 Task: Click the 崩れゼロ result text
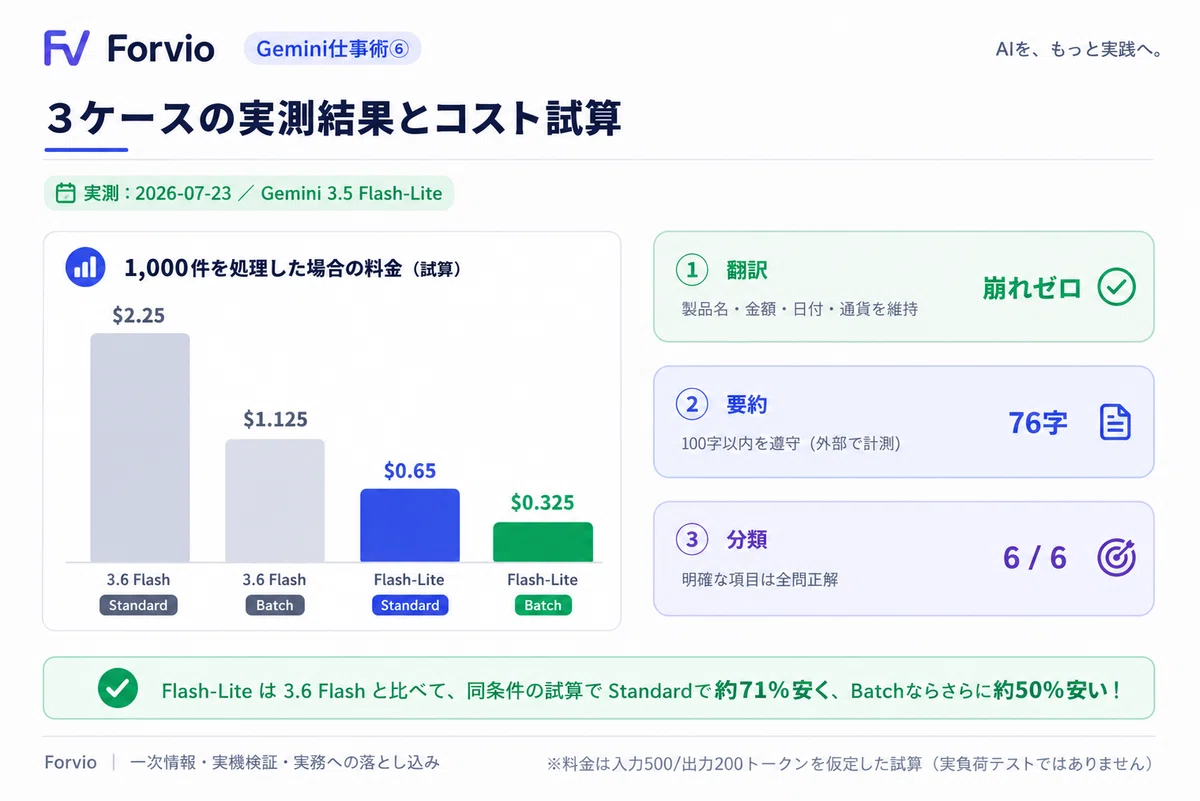coord(1032,289)
